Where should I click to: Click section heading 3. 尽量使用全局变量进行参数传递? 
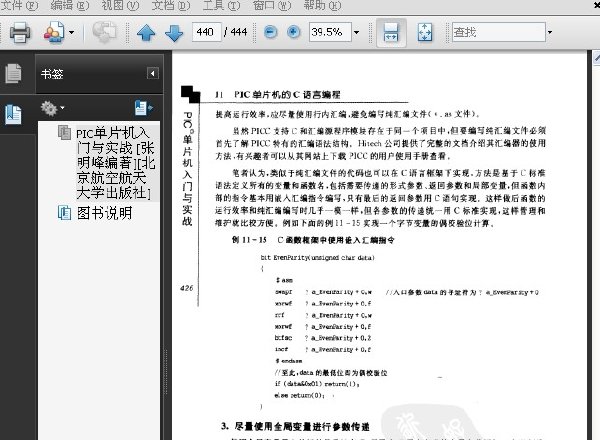point(295,427)
